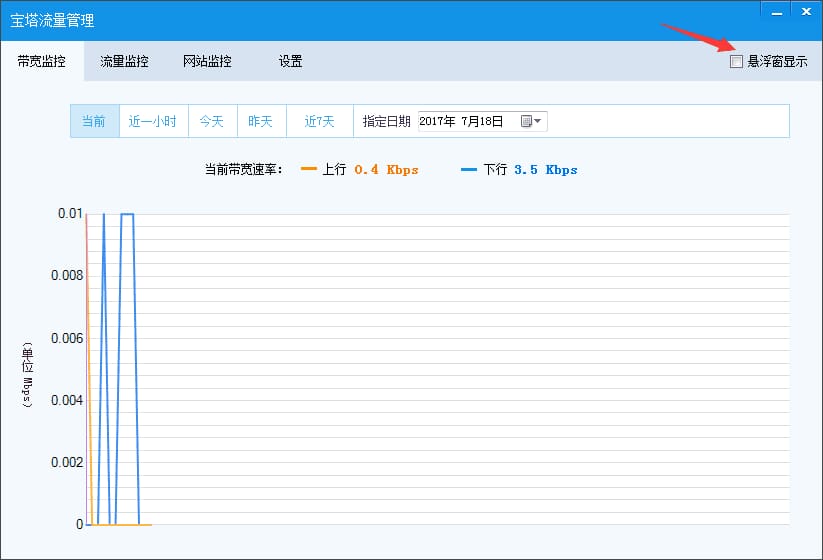Click the blue 下行 legend marker
The width and height of the screenshot is (823, 560).
click(469, 169)
